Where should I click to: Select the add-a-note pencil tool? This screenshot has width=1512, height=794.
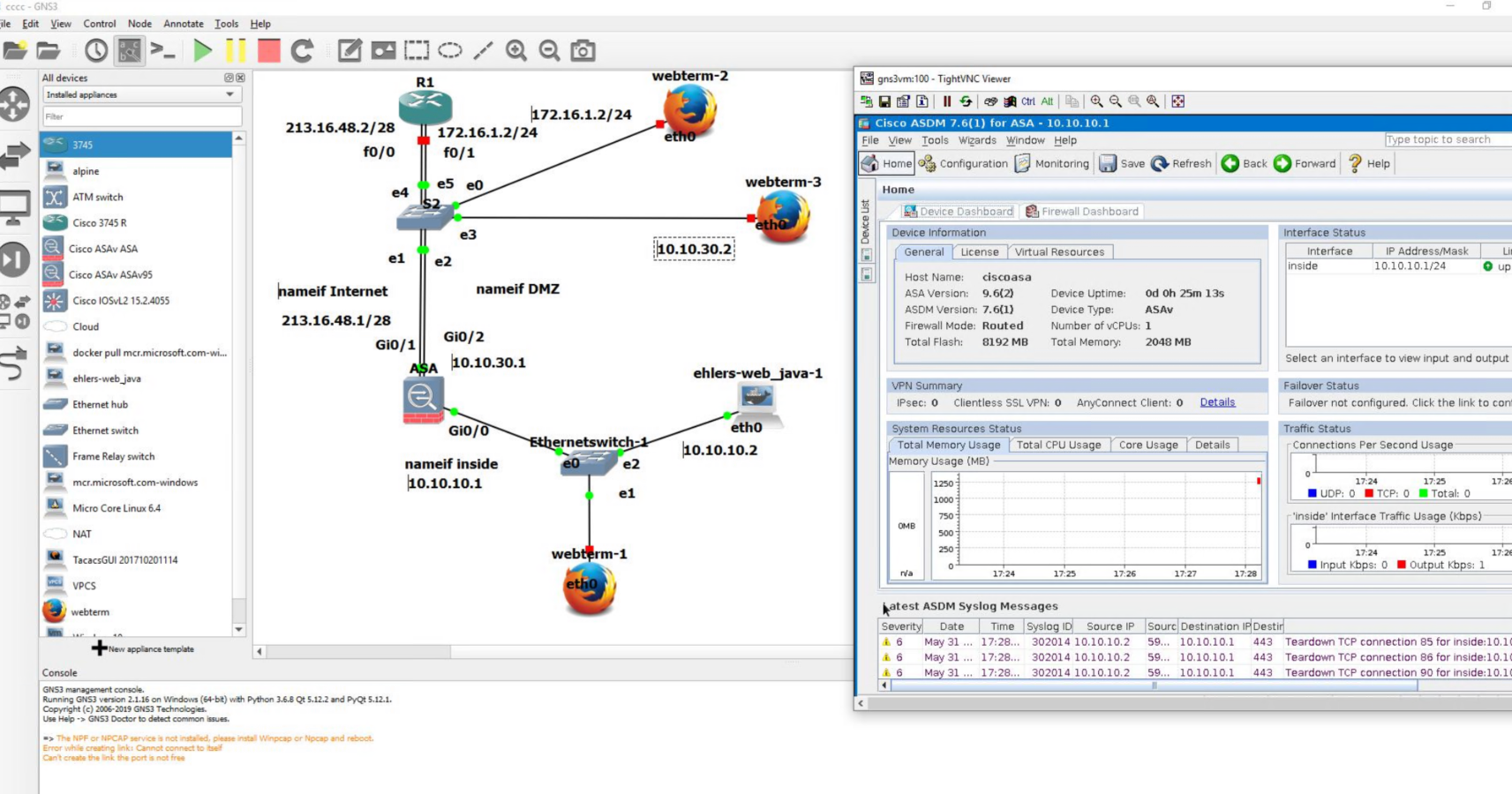click(x=350, y=50)
